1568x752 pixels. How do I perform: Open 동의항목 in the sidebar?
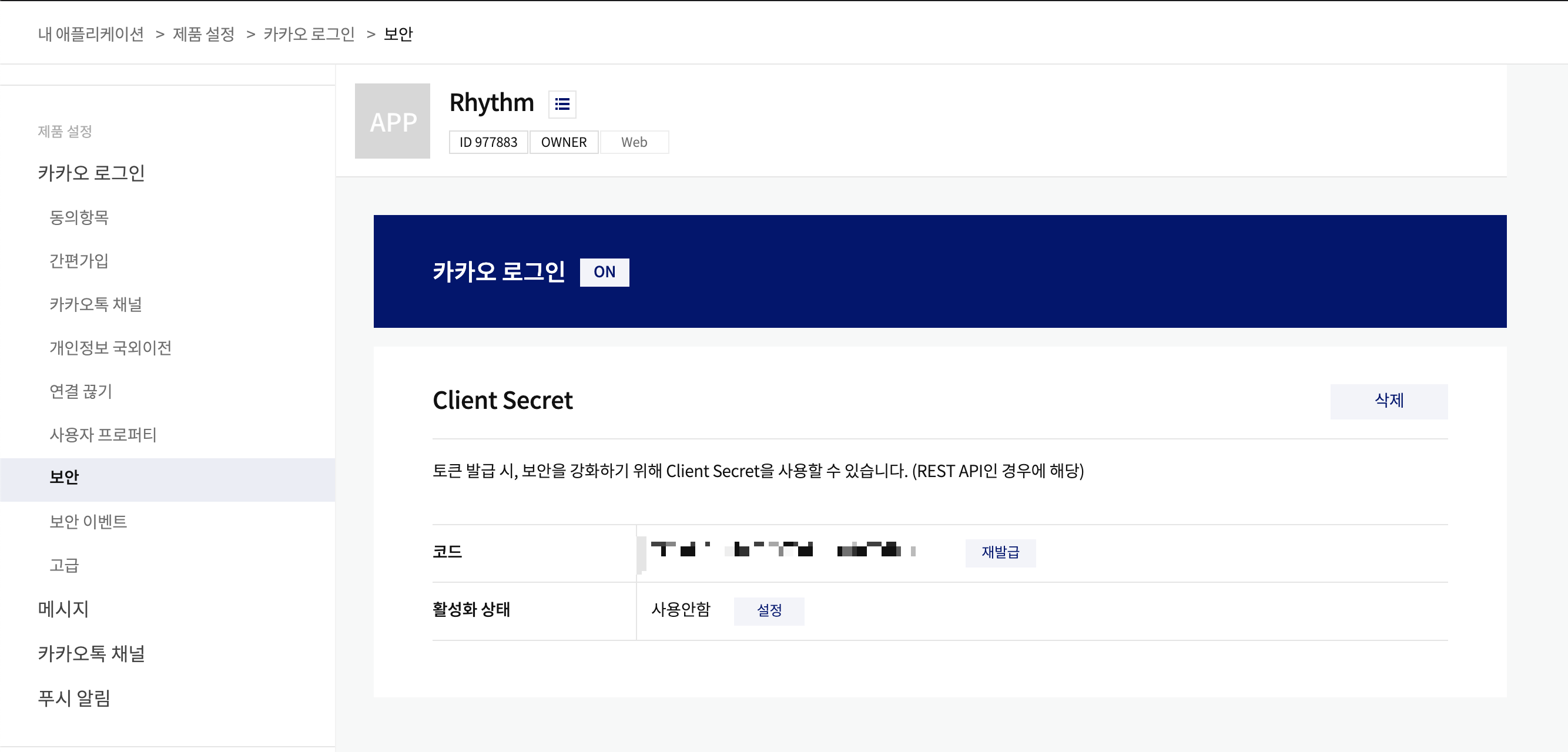79,217
